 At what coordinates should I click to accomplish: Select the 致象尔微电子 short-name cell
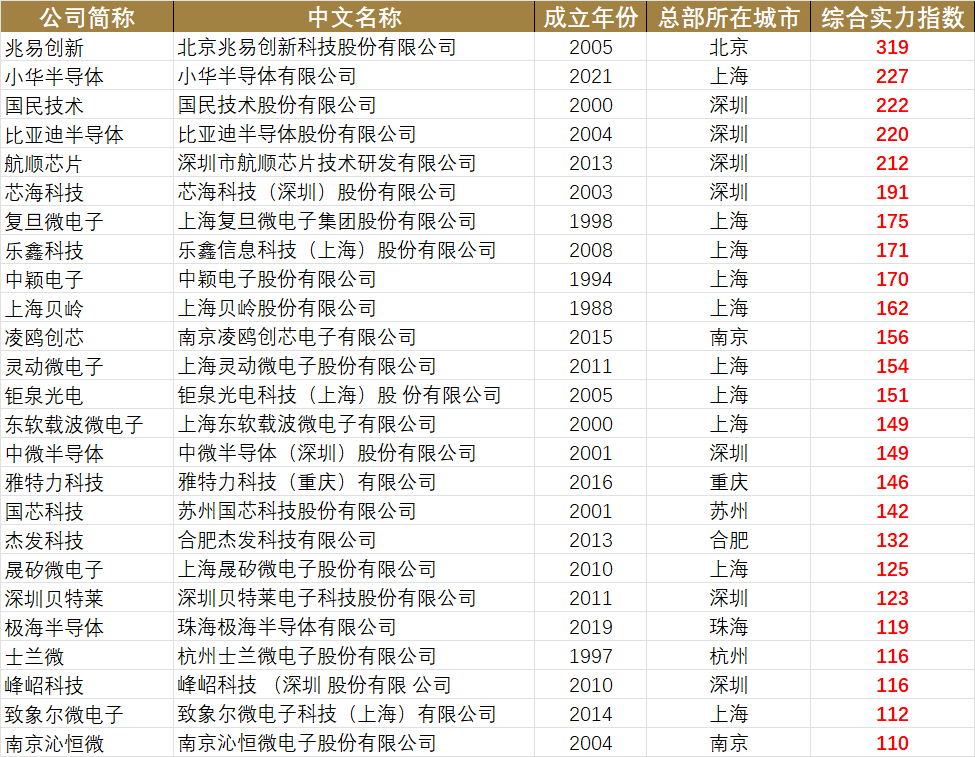pos(87,714)
